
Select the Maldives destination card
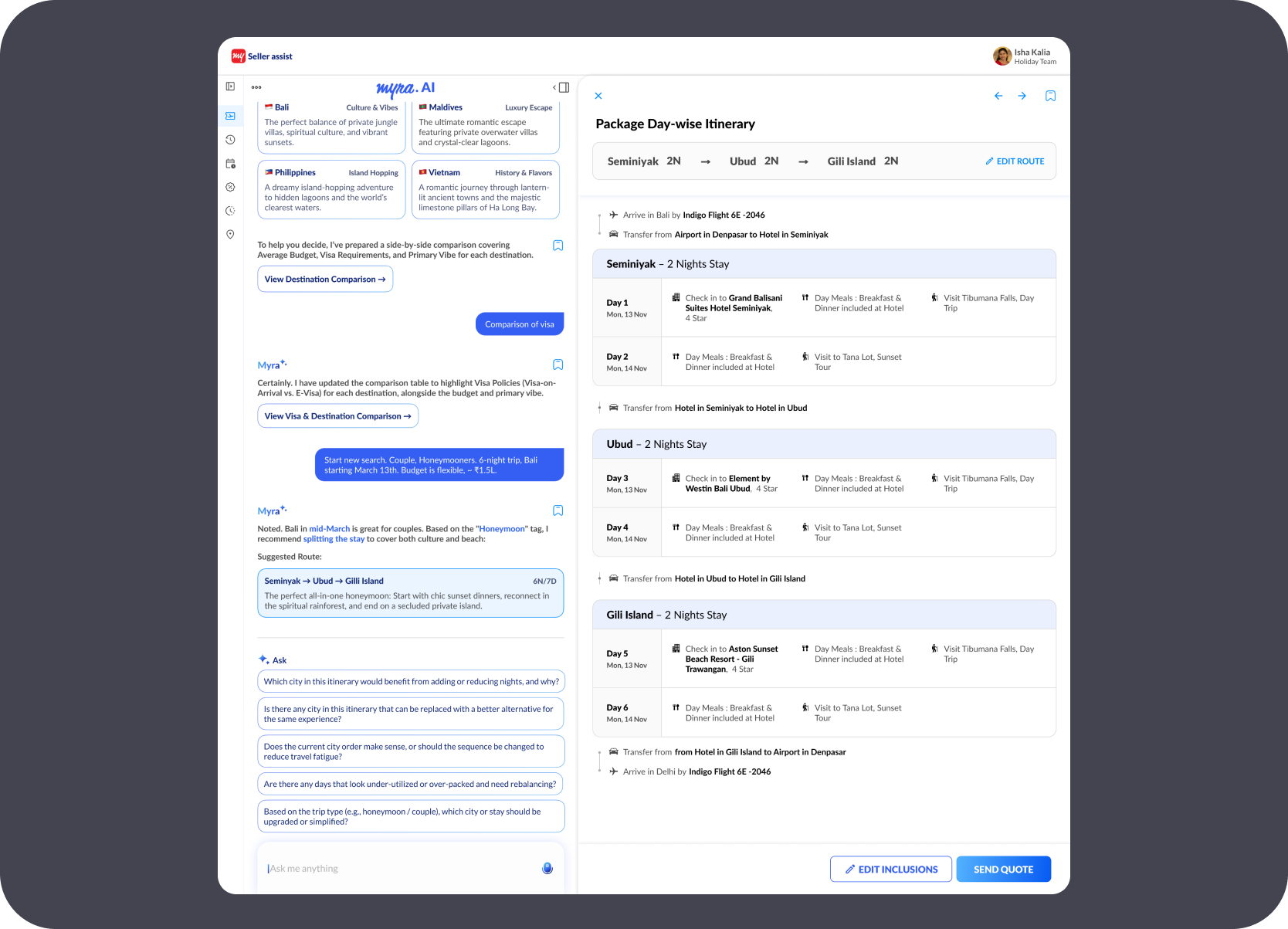(486, 127)
